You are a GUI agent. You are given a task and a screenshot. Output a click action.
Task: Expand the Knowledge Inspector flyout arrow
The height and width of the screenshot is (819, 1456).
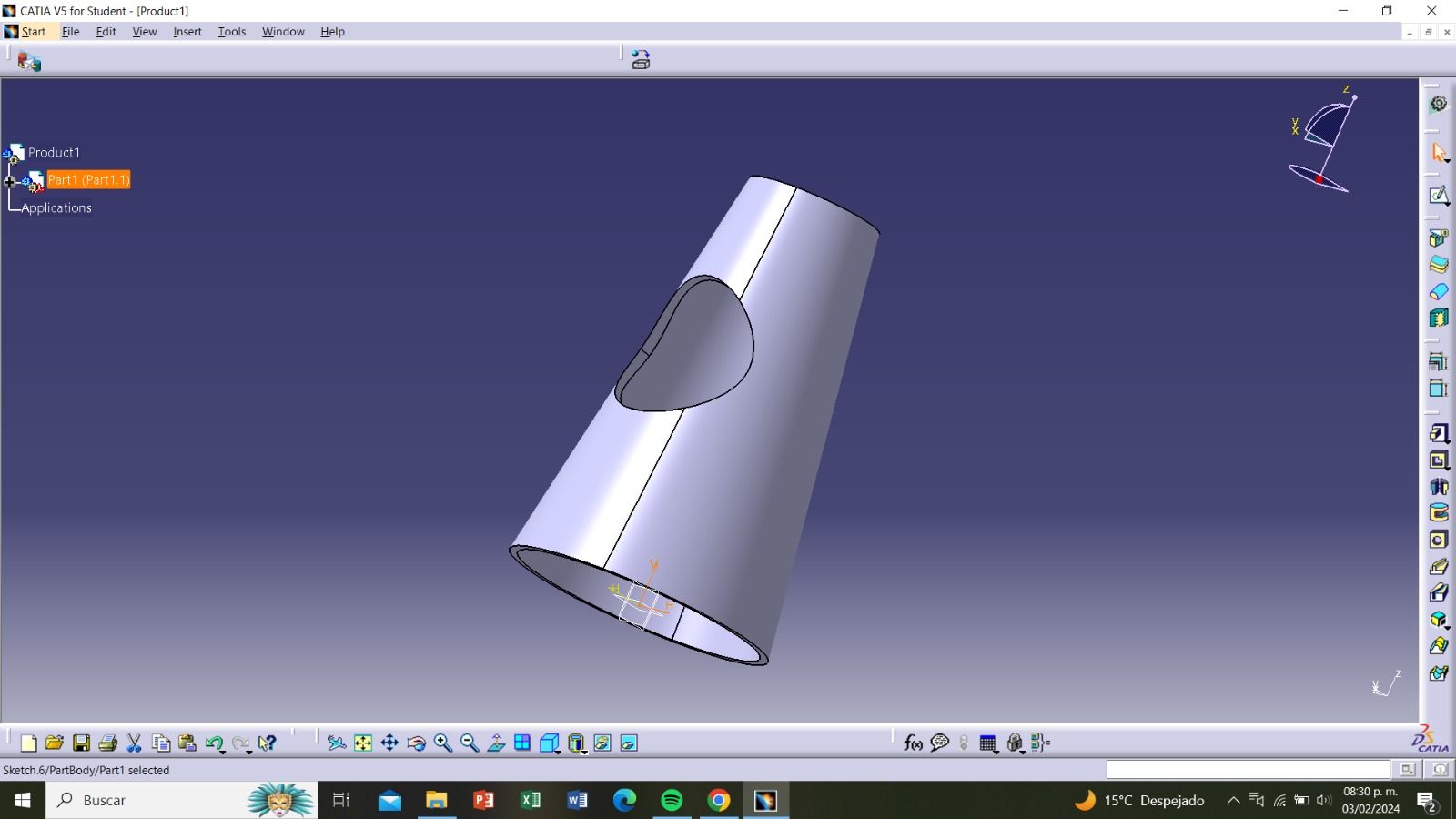tap(1024, 752)
